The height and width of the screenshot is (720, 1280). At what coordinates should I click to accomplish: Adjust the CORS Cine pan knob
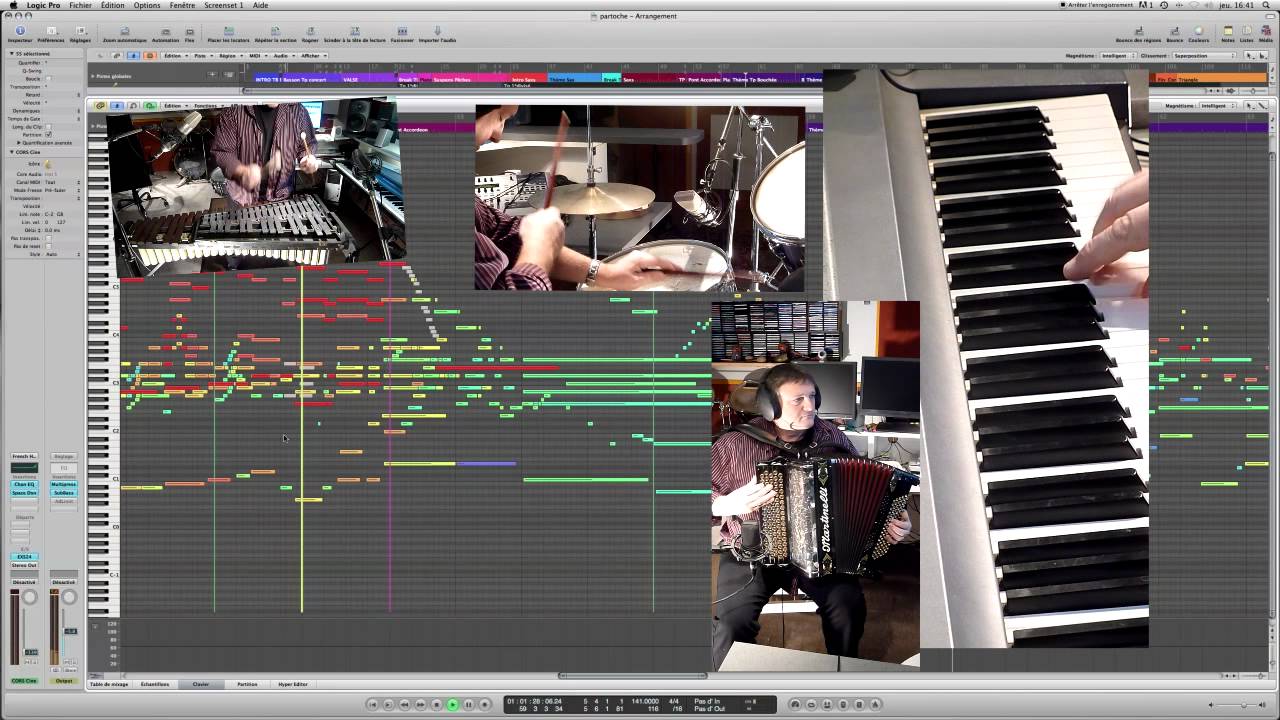[x=30, y=597]
